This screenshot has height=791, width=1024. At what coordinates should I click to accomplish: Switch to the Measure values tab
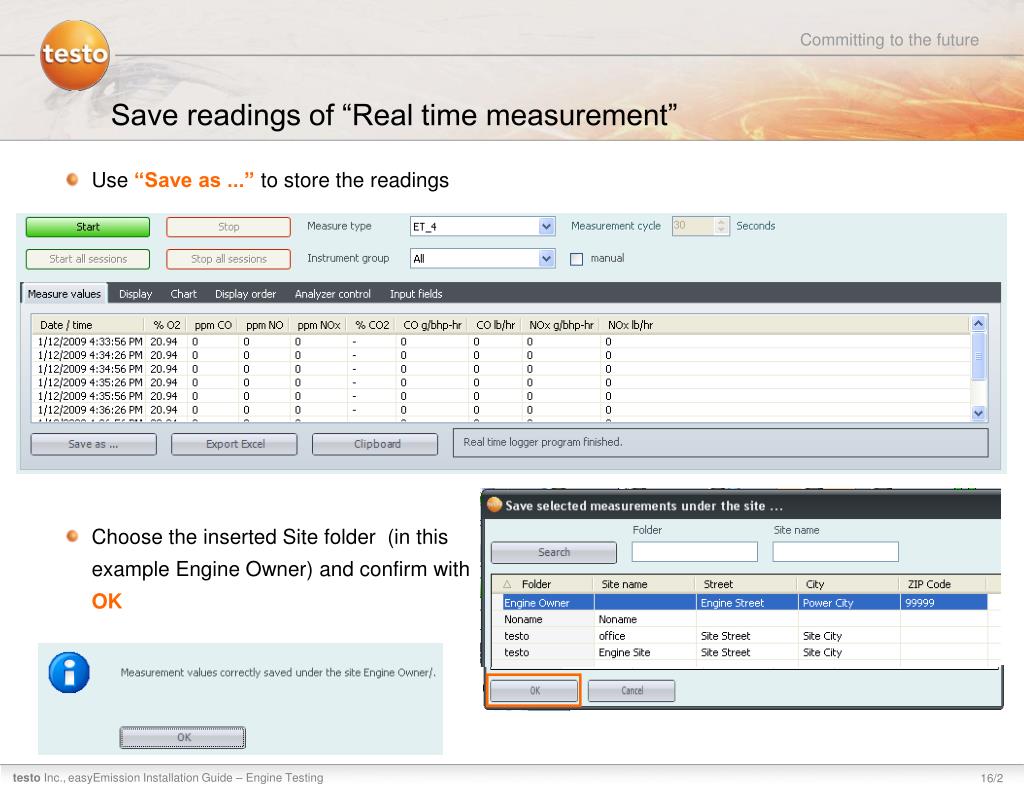[x=64, y=294]
